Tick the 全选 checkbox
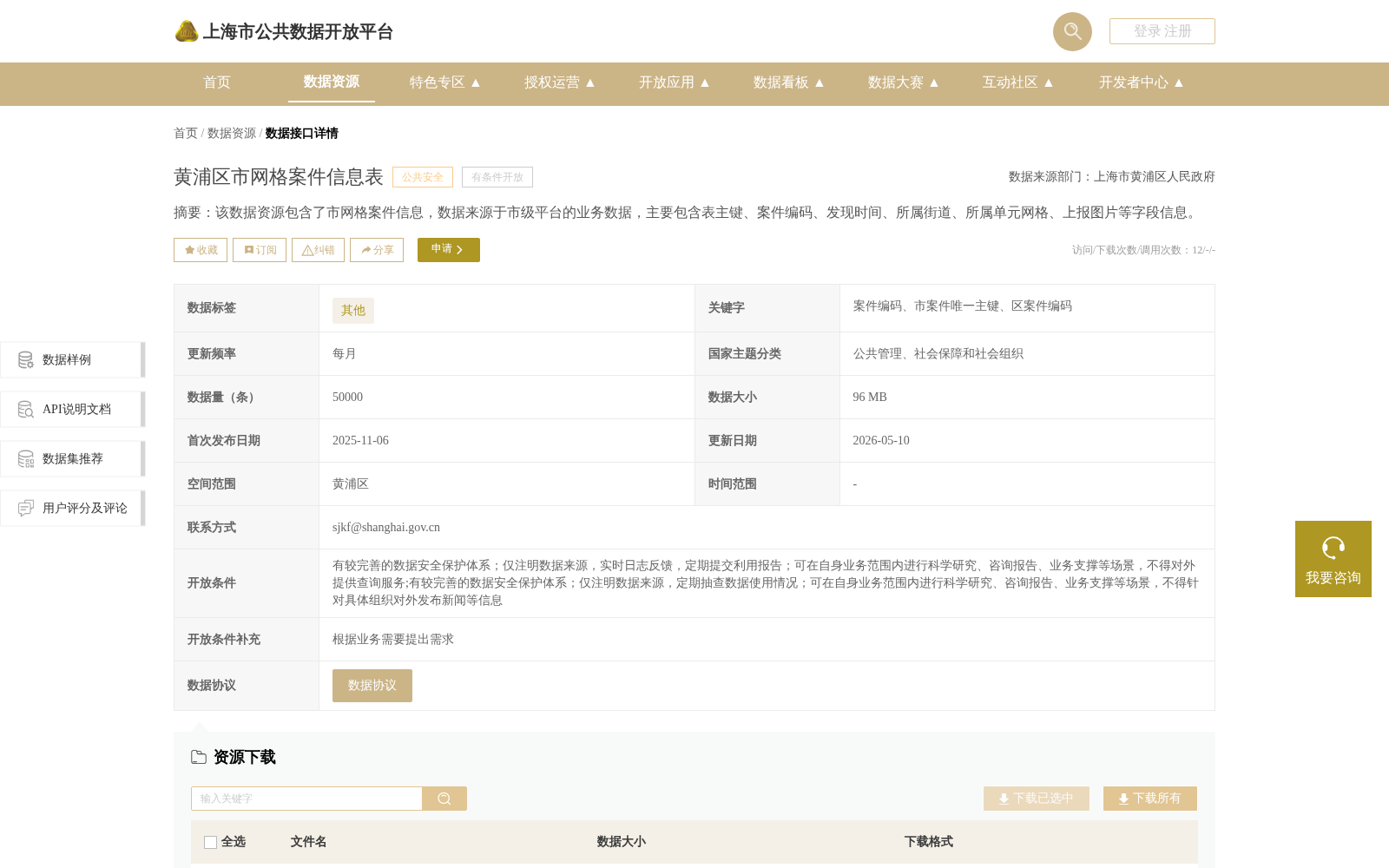 tap(210, 842)
